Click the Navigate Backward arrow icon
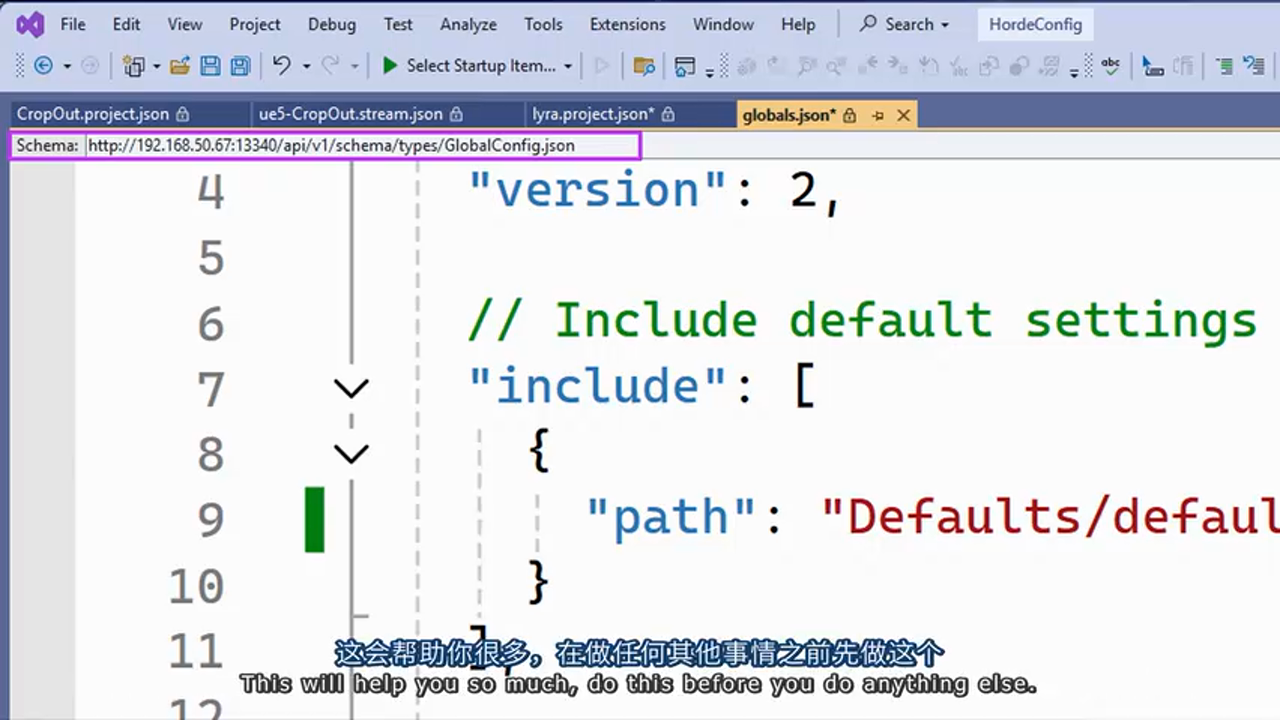Screen dimensions: 1280x720 pos(43,66)
